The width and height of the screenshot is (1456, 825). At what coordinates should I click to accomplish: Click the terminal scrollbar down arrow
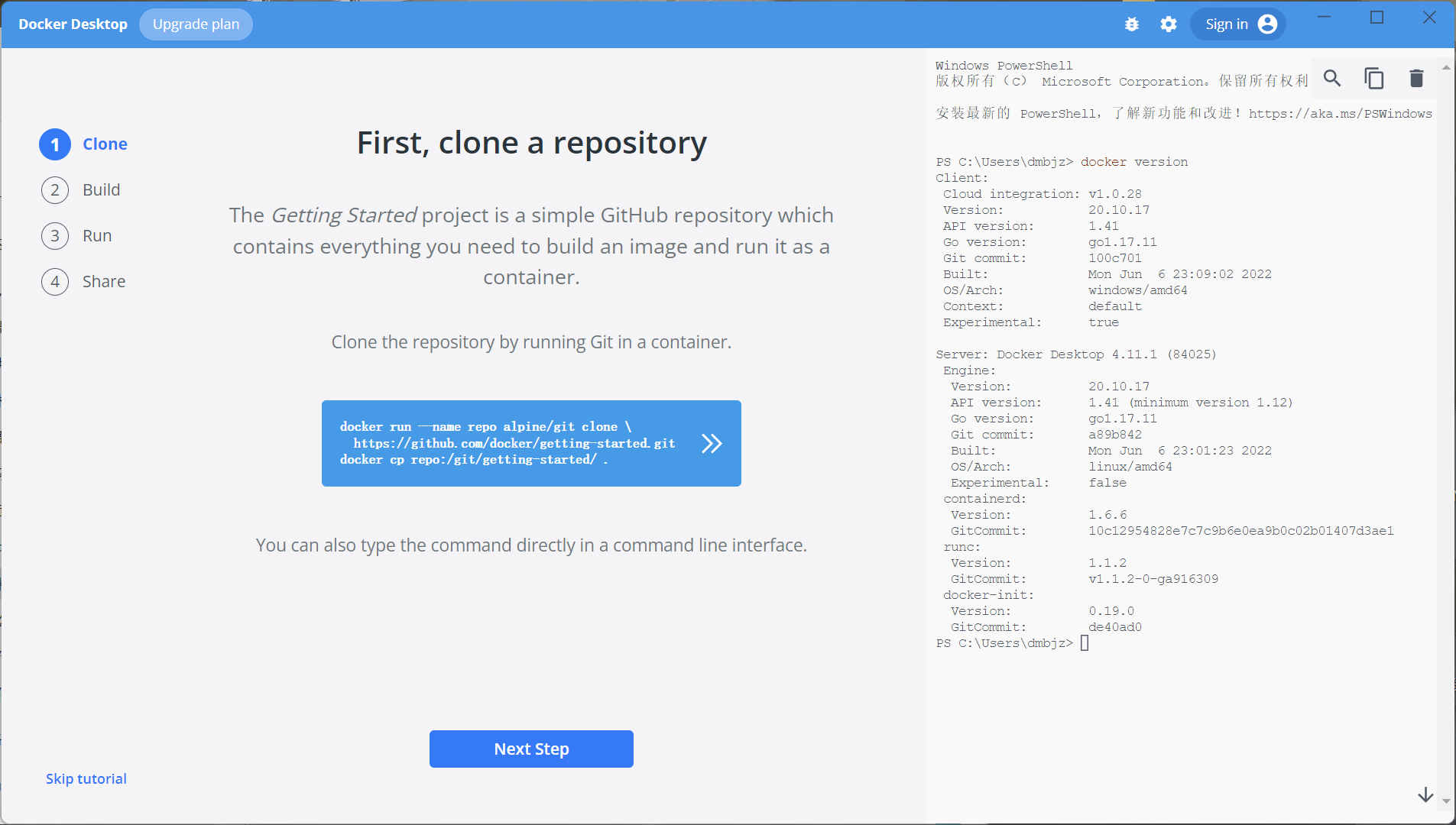click(1446, 801)
